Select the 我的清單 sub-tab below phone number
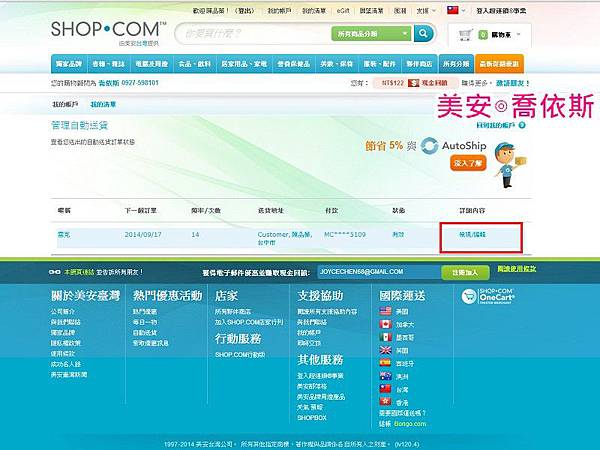The height and width of the screenshot is (450, 600). [103, 104]
